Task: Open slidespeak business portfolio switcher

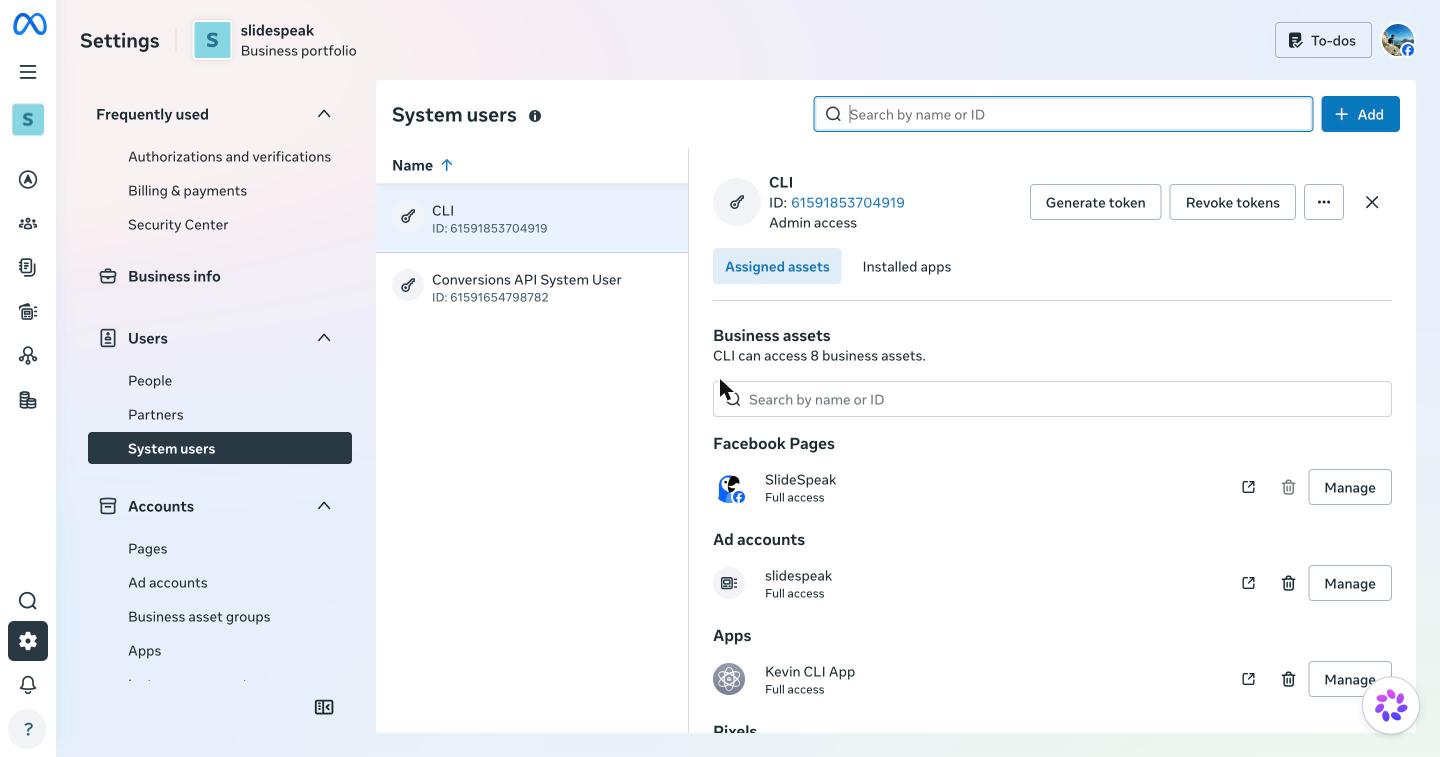Action: [275, 40]
